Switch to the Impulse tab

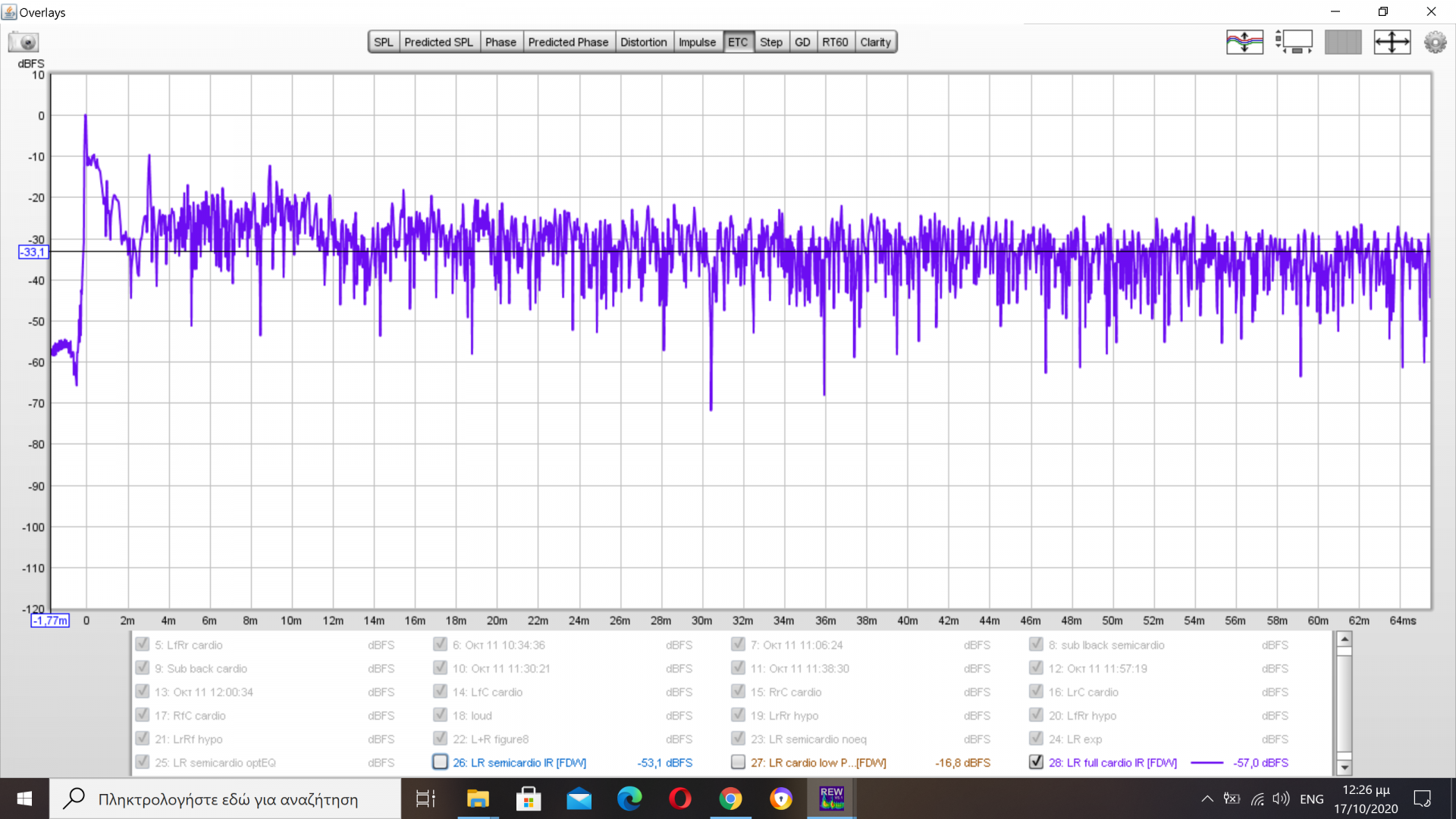tap(696, 42)
